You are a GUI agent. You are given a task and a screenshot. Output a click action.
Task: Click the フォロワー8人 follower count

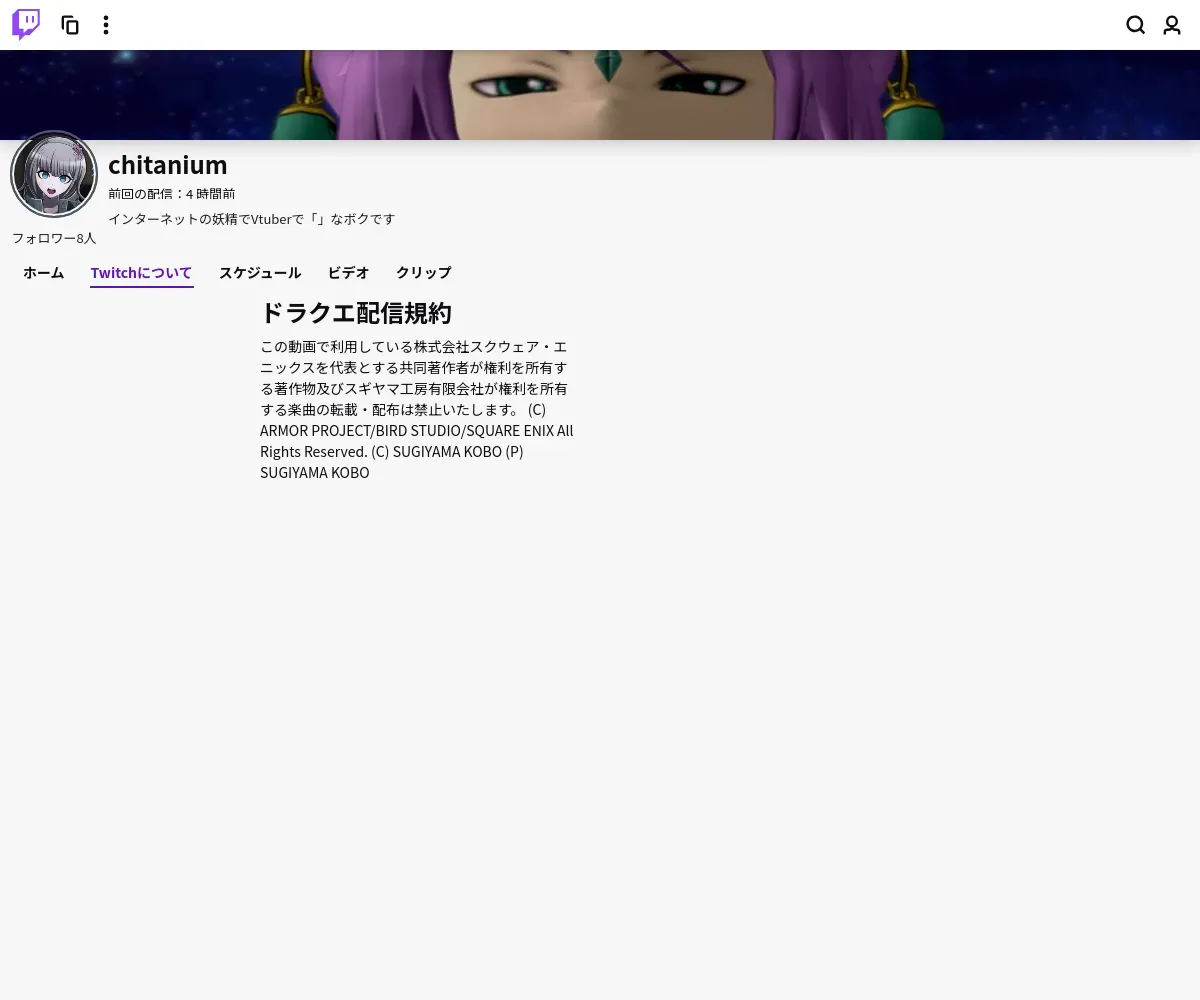point(54,238)
